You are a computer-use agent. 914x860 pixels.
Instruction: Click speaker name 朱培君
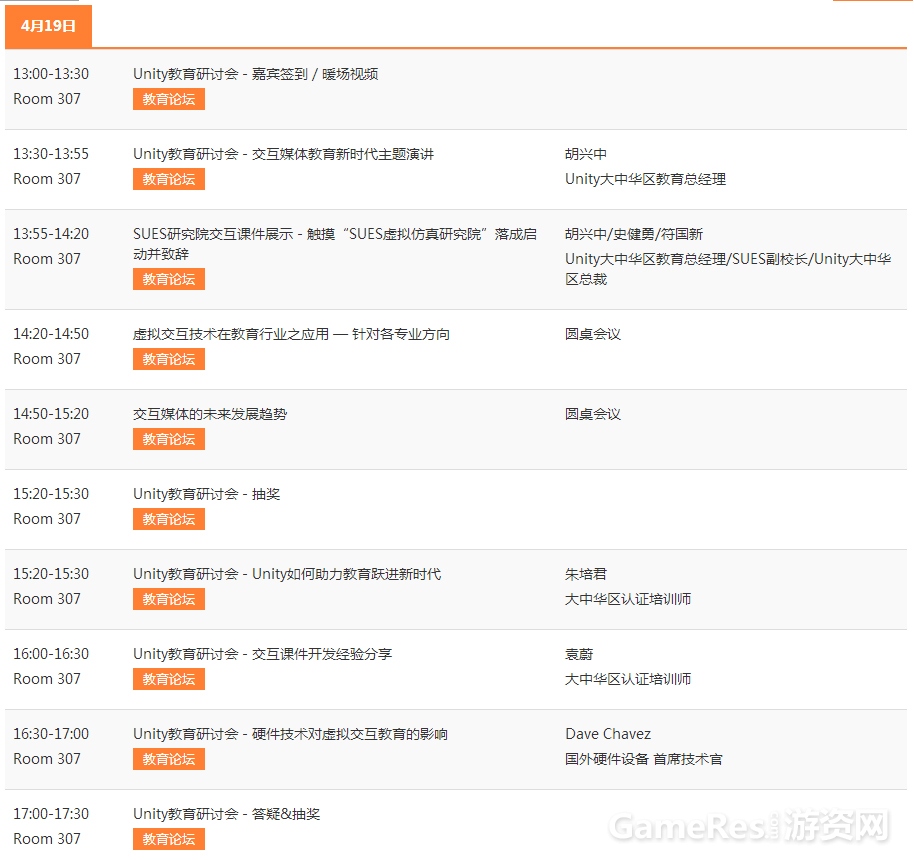(586, 574)
